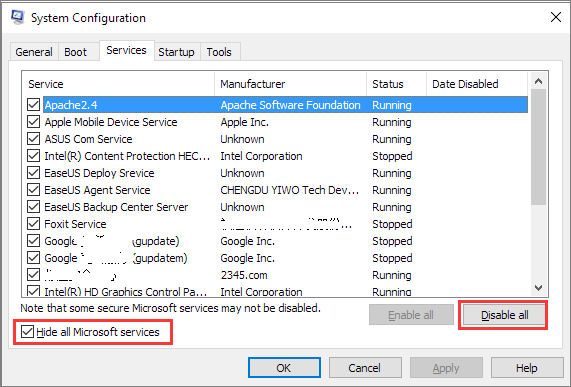The height and width of the screenshot is (387, 571).
Task: Click the services list scroll up arrow
Action: (538, 81)
